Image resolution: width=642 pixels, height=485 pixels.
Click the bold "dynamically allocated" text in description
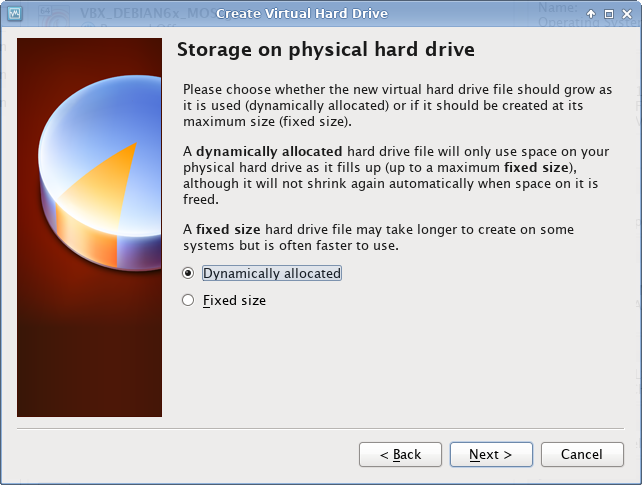(269, 151)
